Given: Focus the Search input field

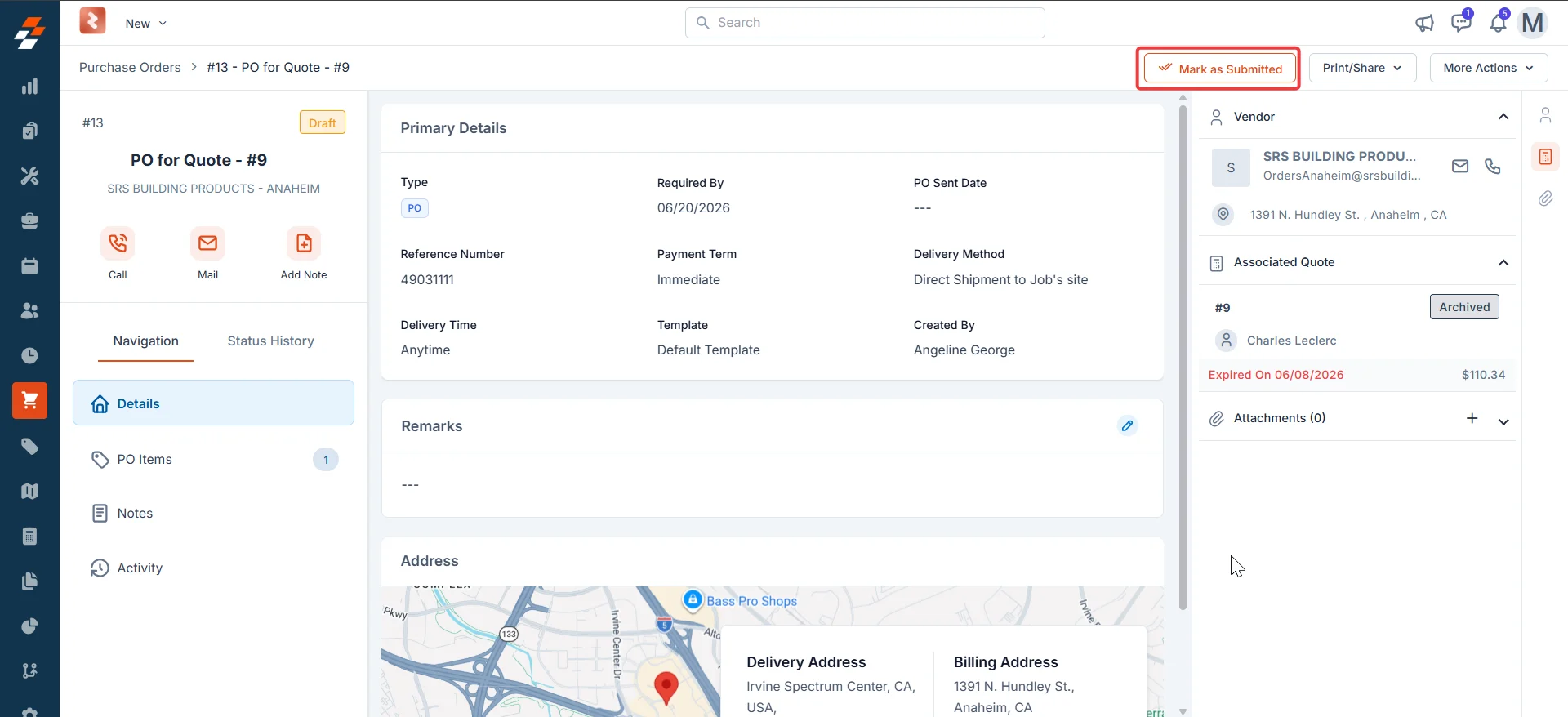Looking at the screenshot, I should click(x=865, y=23).
